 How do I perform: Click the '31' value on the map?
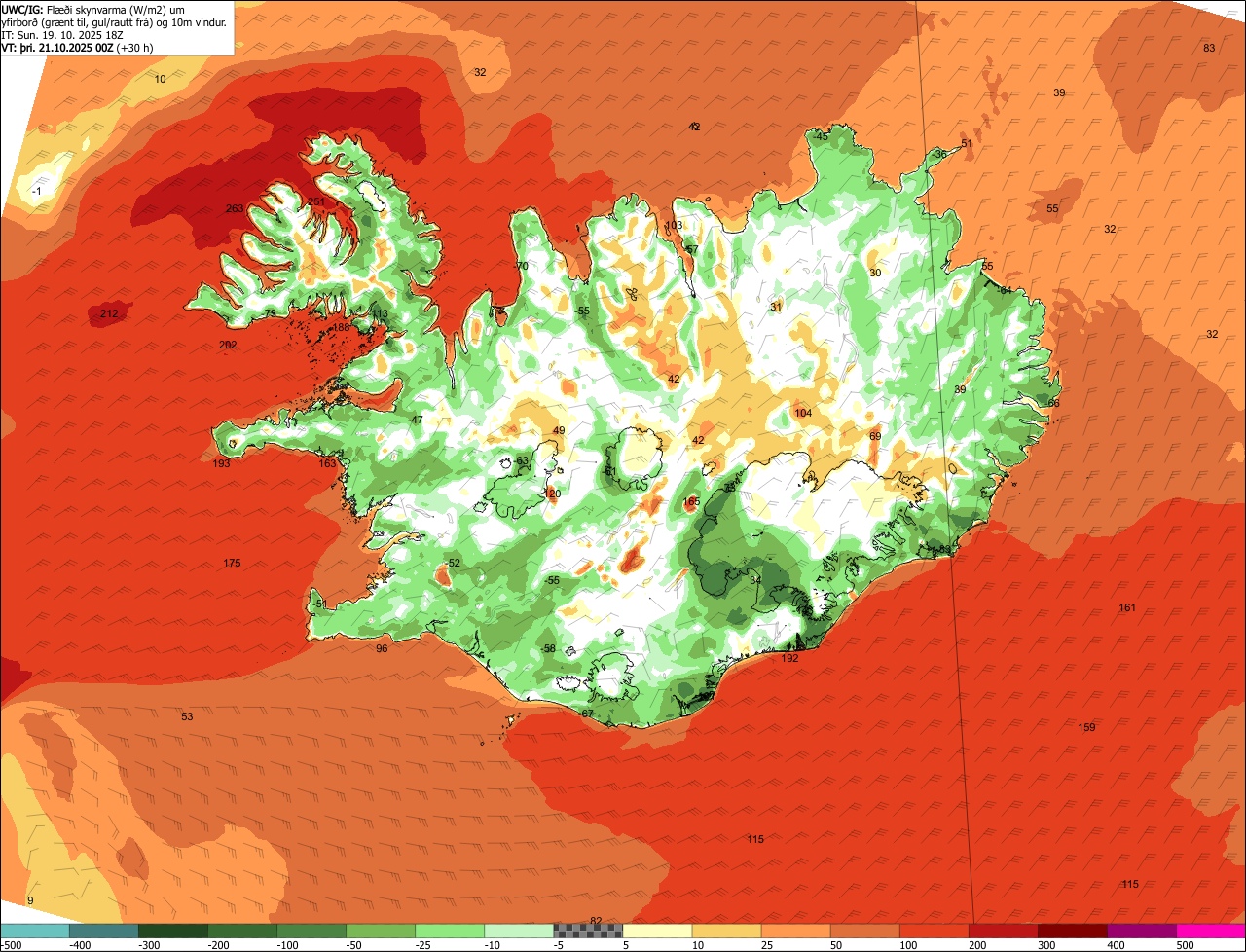click(776, 307)
